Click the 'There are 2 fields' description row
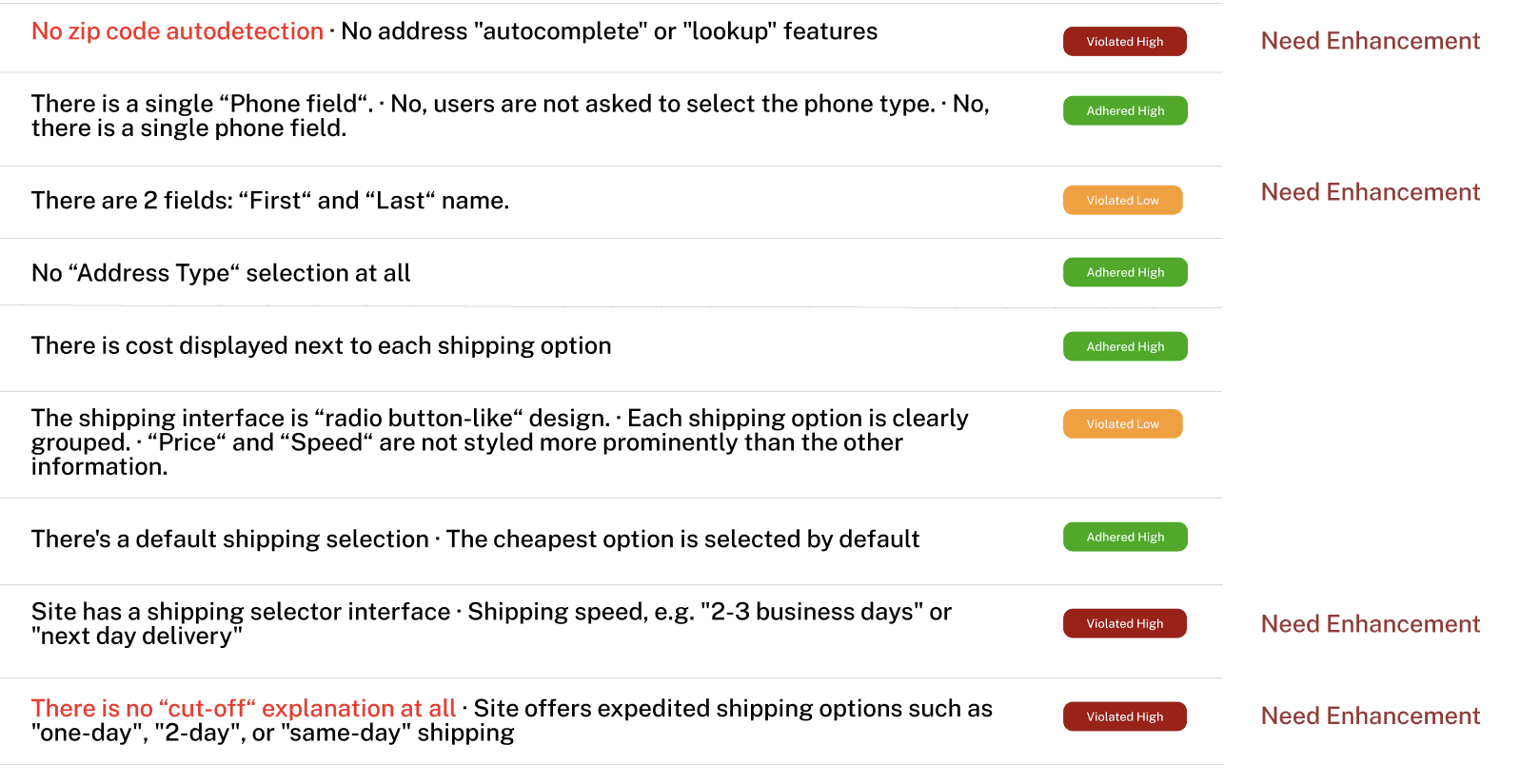1540x784 pixels. pos(270,201)
